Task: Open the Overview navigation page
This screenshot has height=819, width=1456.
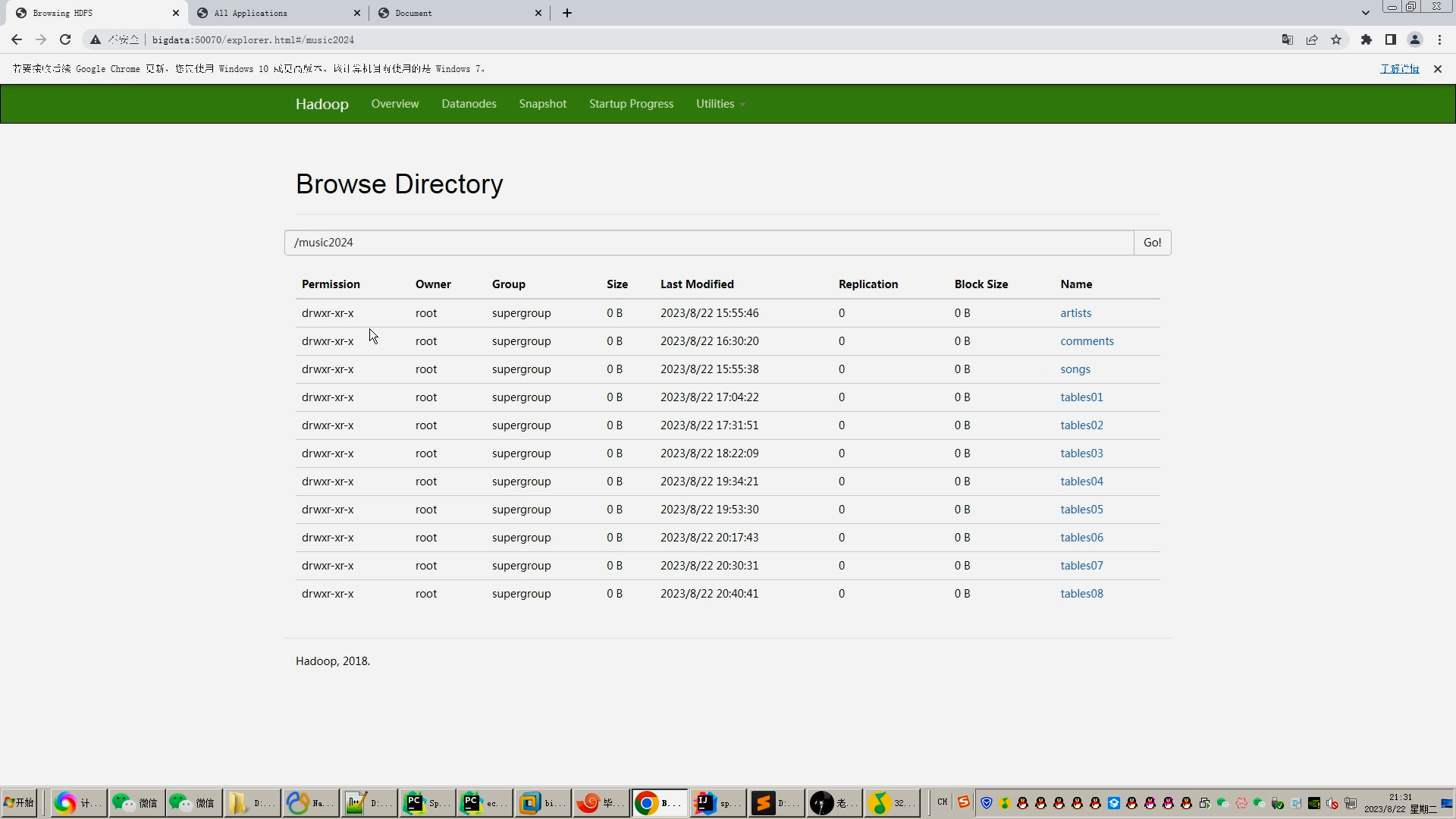Action: click(394, 103)
